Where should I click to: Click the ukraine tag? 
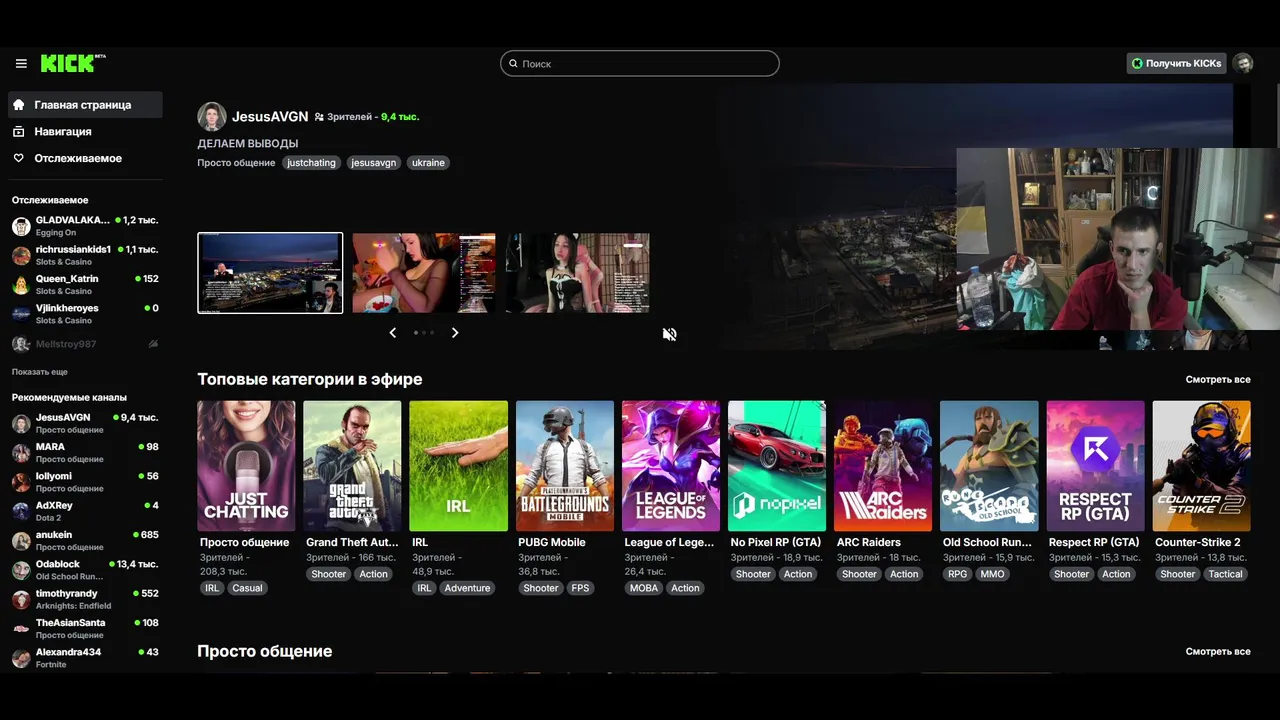click(x=428, y=163)
